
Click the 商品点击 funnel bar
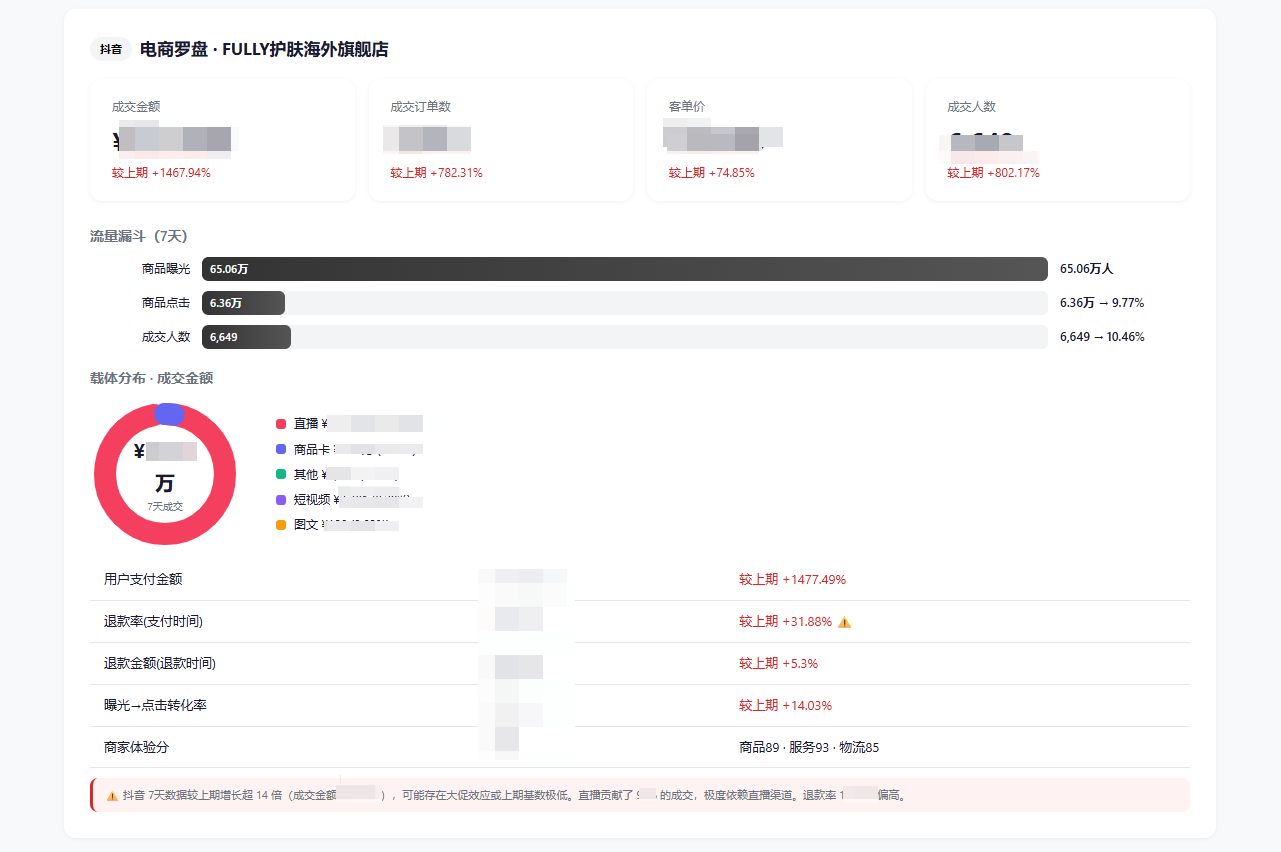click(243, 303)
